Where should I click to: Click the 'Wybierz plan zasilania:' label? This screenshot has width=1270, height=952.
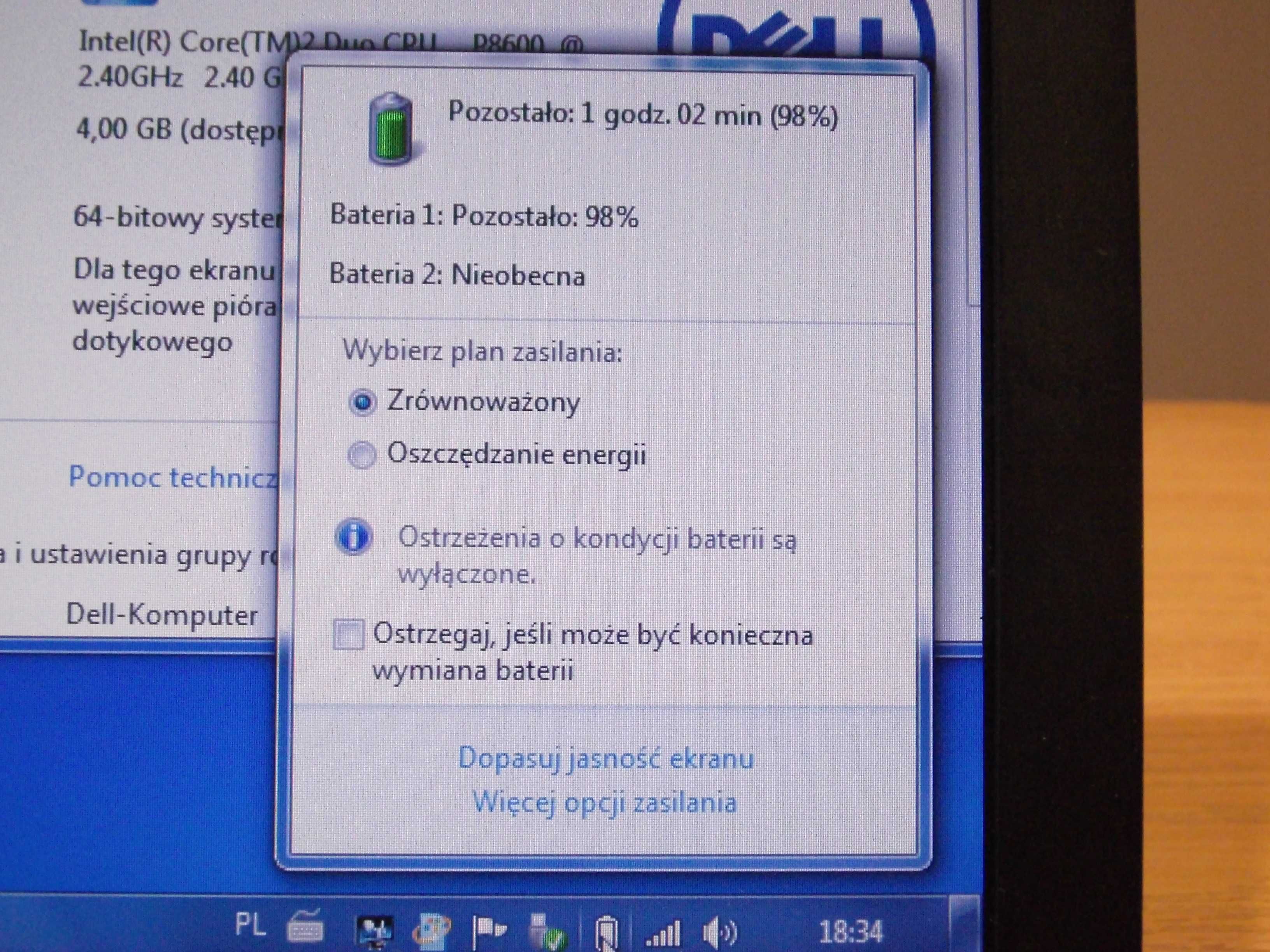point(482,351)
